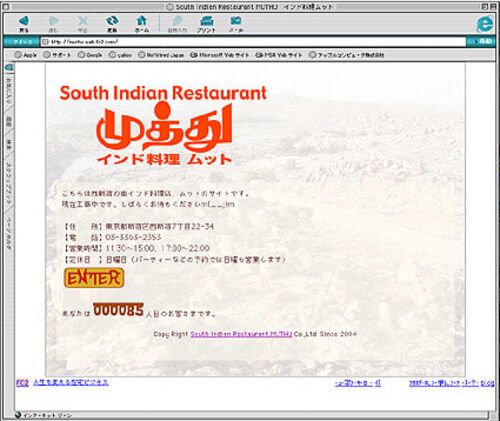
Task: Click the title bar close box
Action: (6, 6)
